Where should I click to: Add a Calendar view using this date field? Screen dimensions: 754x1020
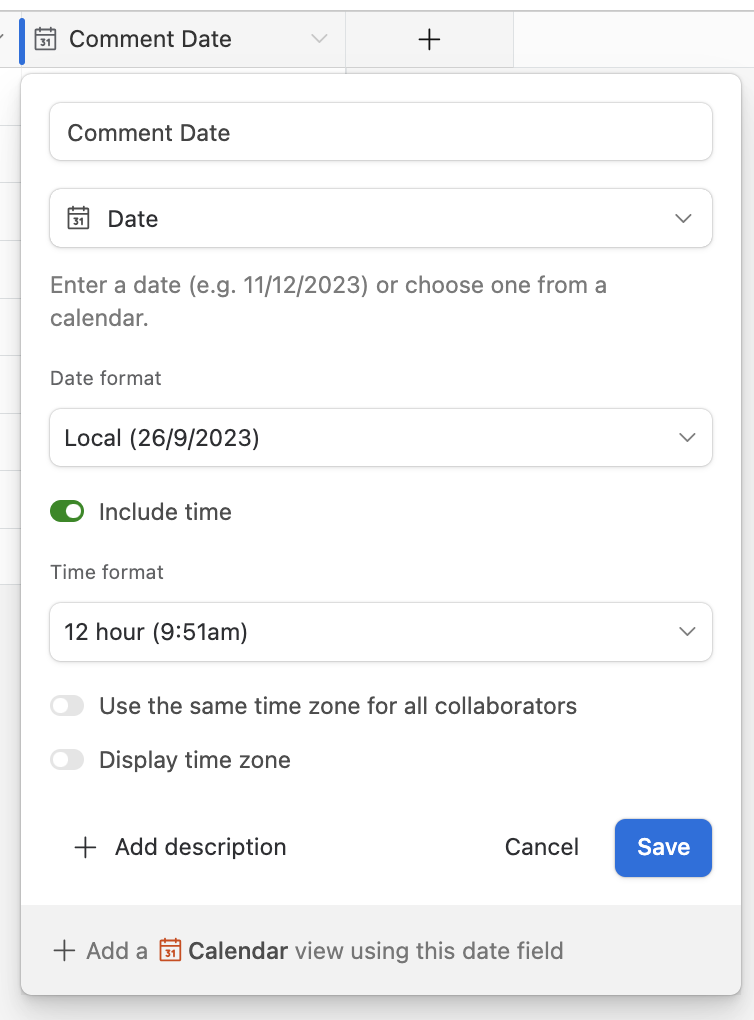pyautogui.click(x=308, y=950)
